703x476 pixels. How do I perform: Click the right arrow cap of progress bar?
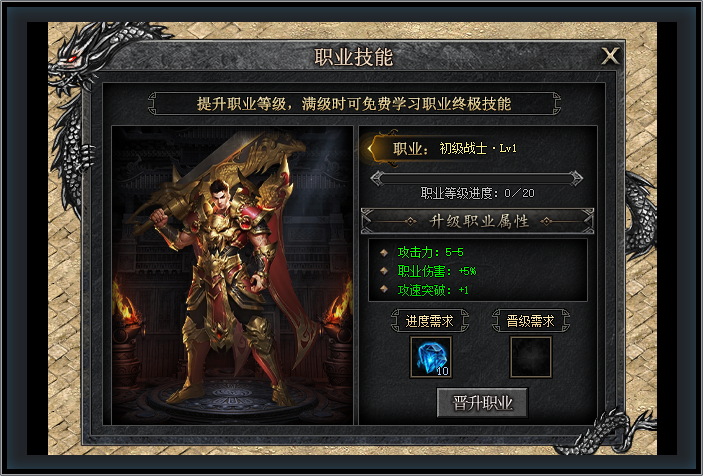(576, 178)
